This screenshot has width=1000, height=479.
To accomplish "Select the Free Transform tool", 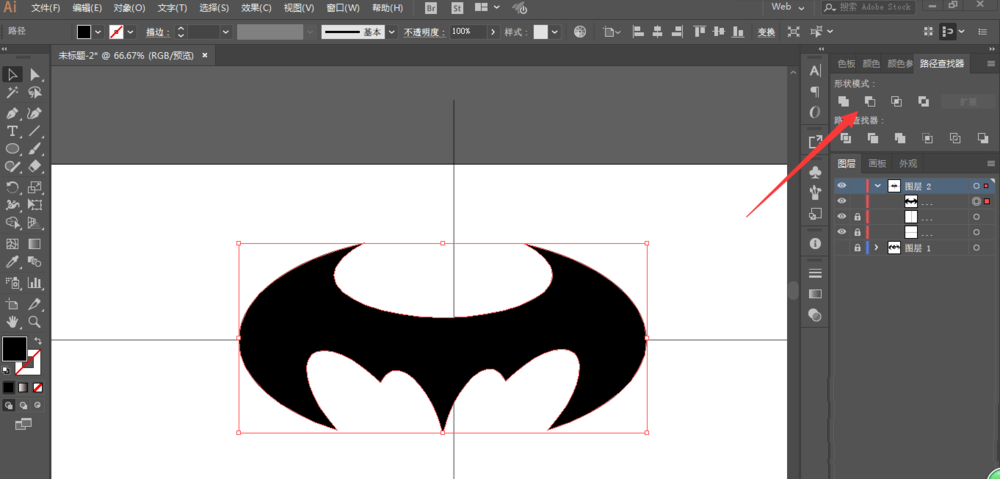I will [35, 205].
